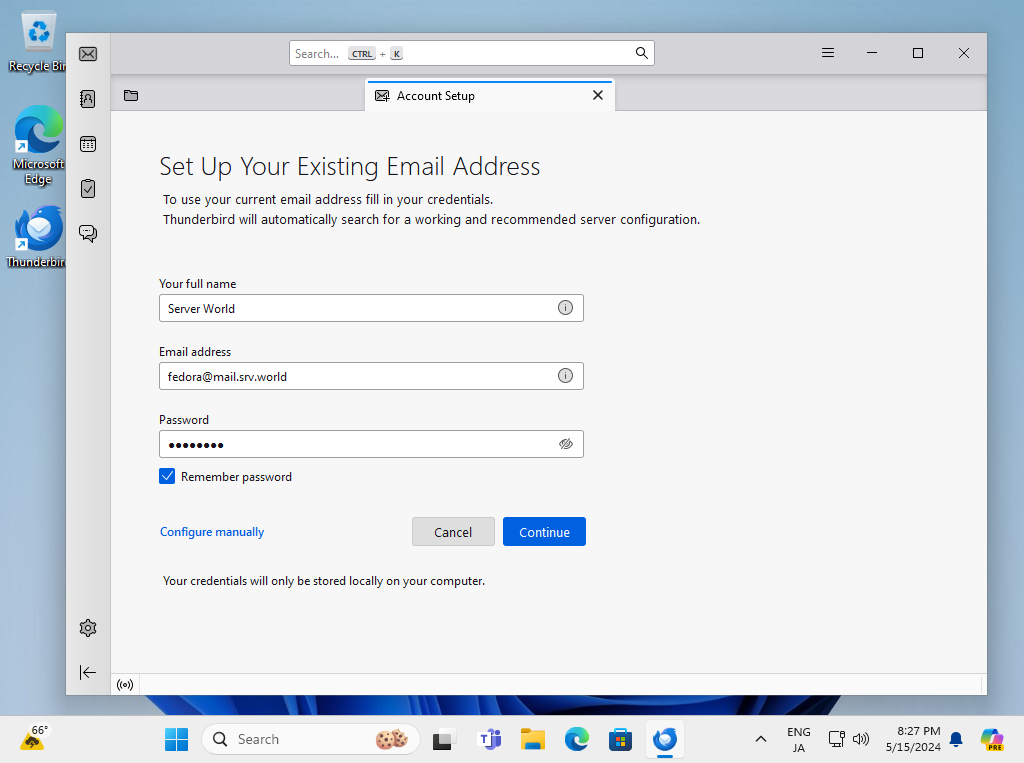Open the Tasks space icon
1024x763 pixels.
pyautogui.click(x=88, y=188)
